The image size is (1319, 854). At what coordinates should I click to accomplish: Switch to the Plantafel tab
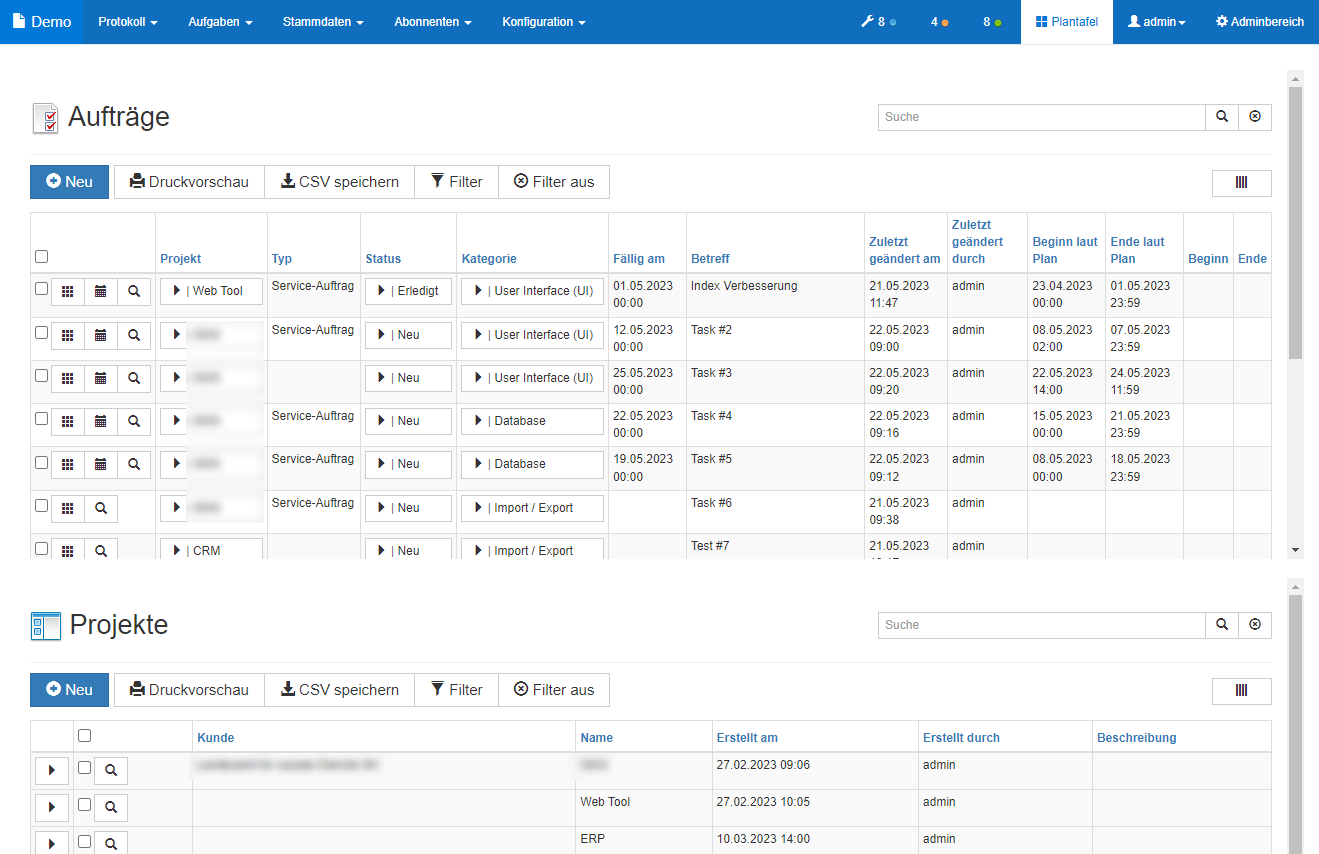(1067, 21)
